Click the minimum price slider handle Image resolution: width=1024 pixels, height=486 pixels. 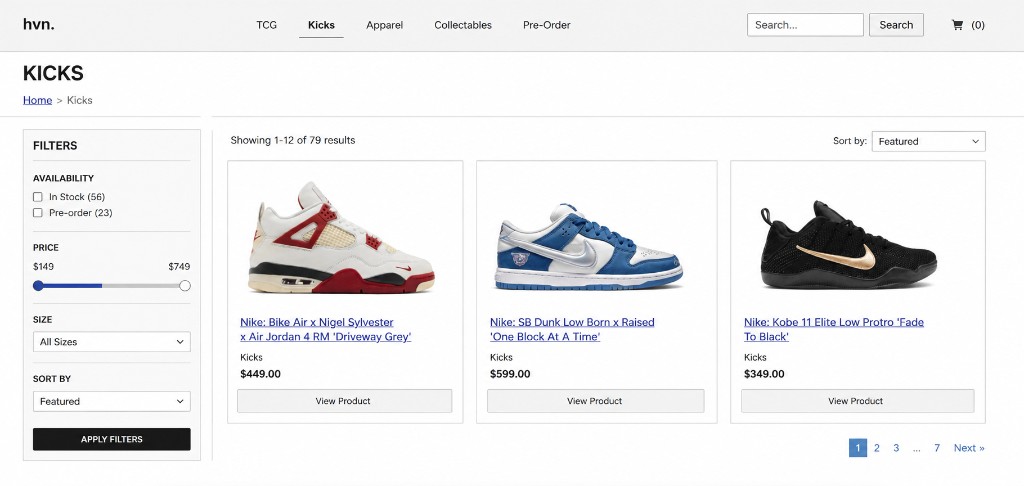[x=38, y=285]
